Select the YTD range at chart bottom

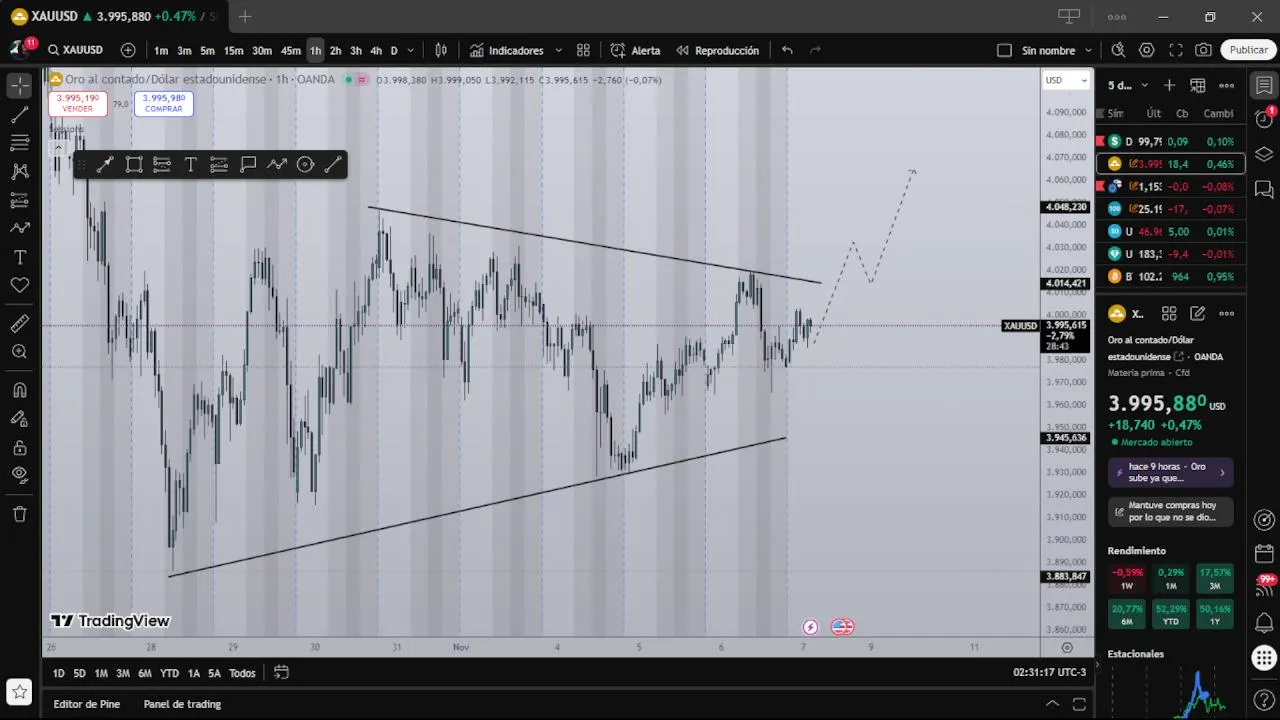[169, 673]
